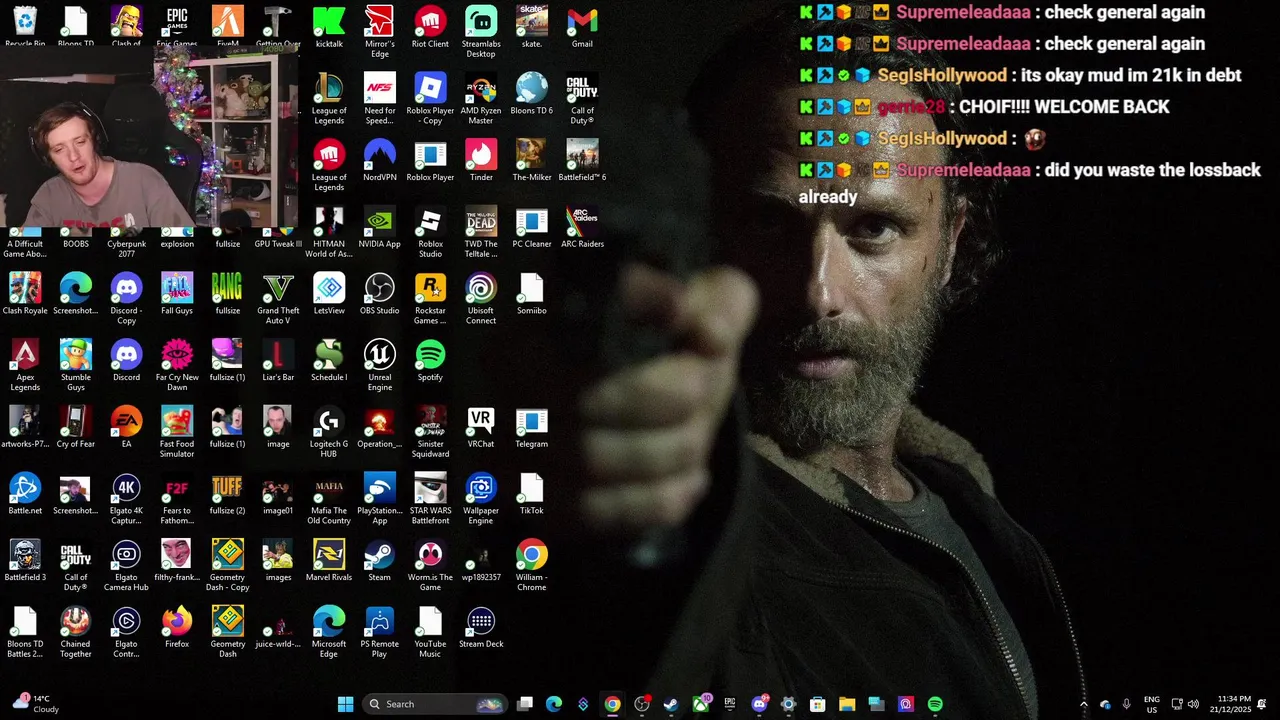This screenshot has width=1280, height=720.
Task: Click the Windows Start button
Action: click(346, 704)
